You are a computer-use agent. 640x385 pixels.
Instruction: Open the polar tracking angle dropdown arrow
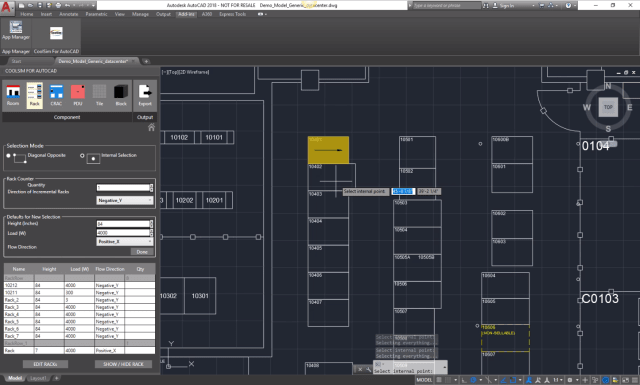481,380
